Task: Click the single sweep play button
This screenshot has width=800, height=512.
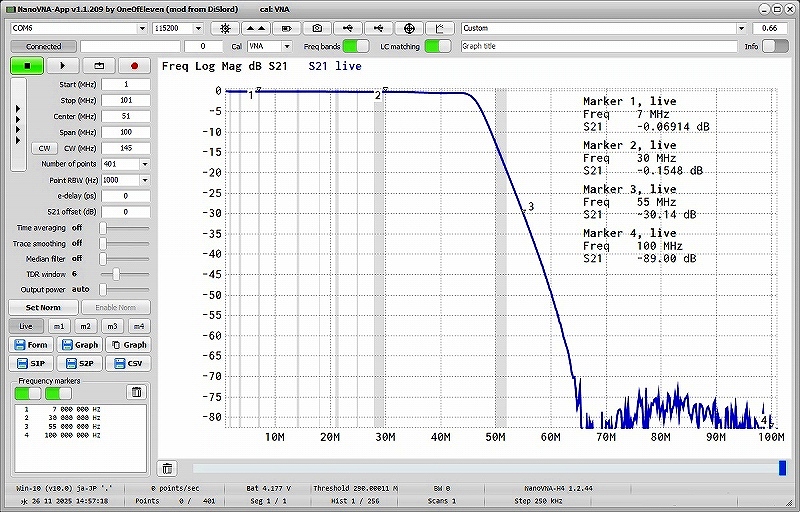Action: pos(62,66)
